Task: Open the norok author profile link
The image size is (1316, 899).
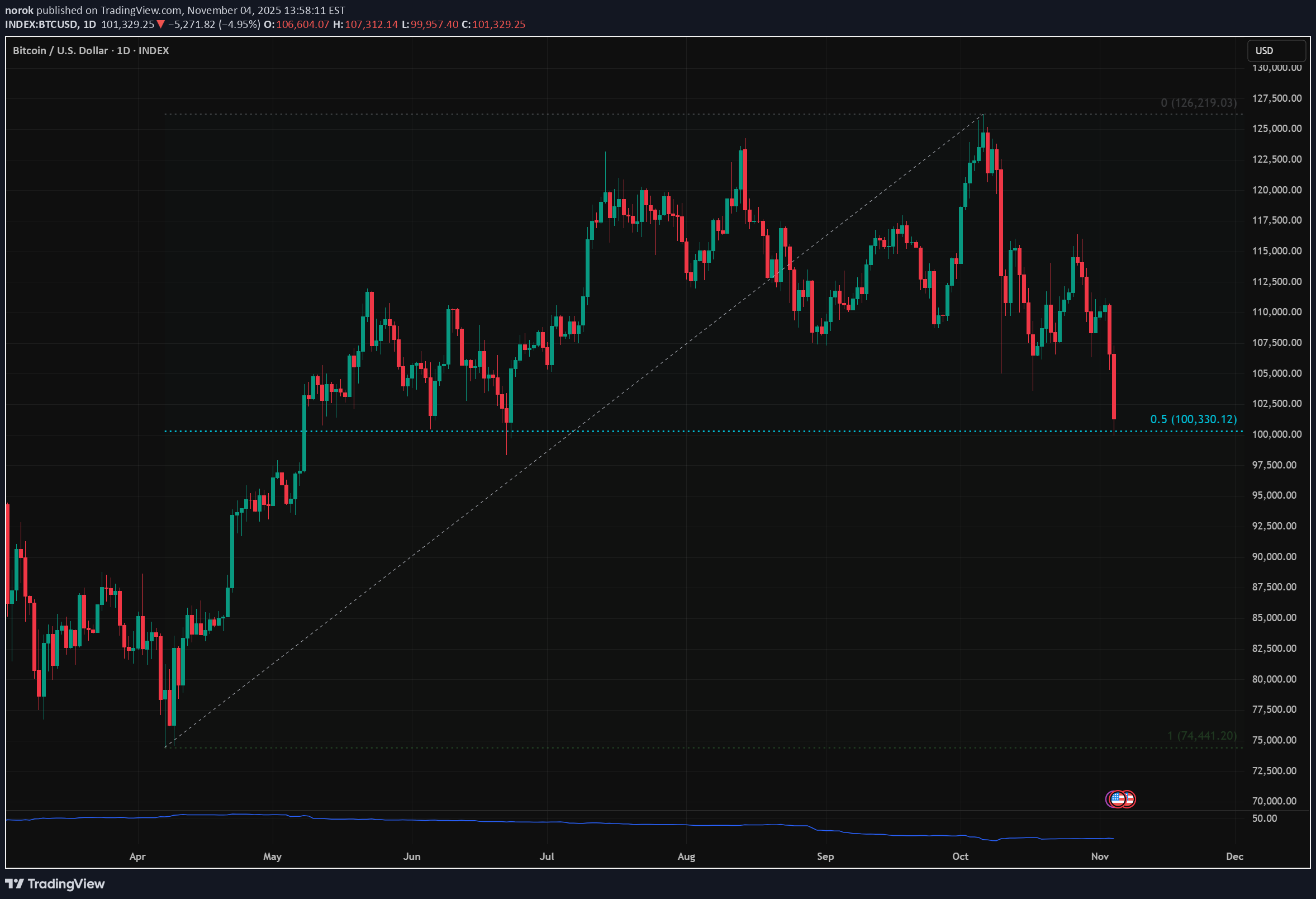Action: pos(18,10)
